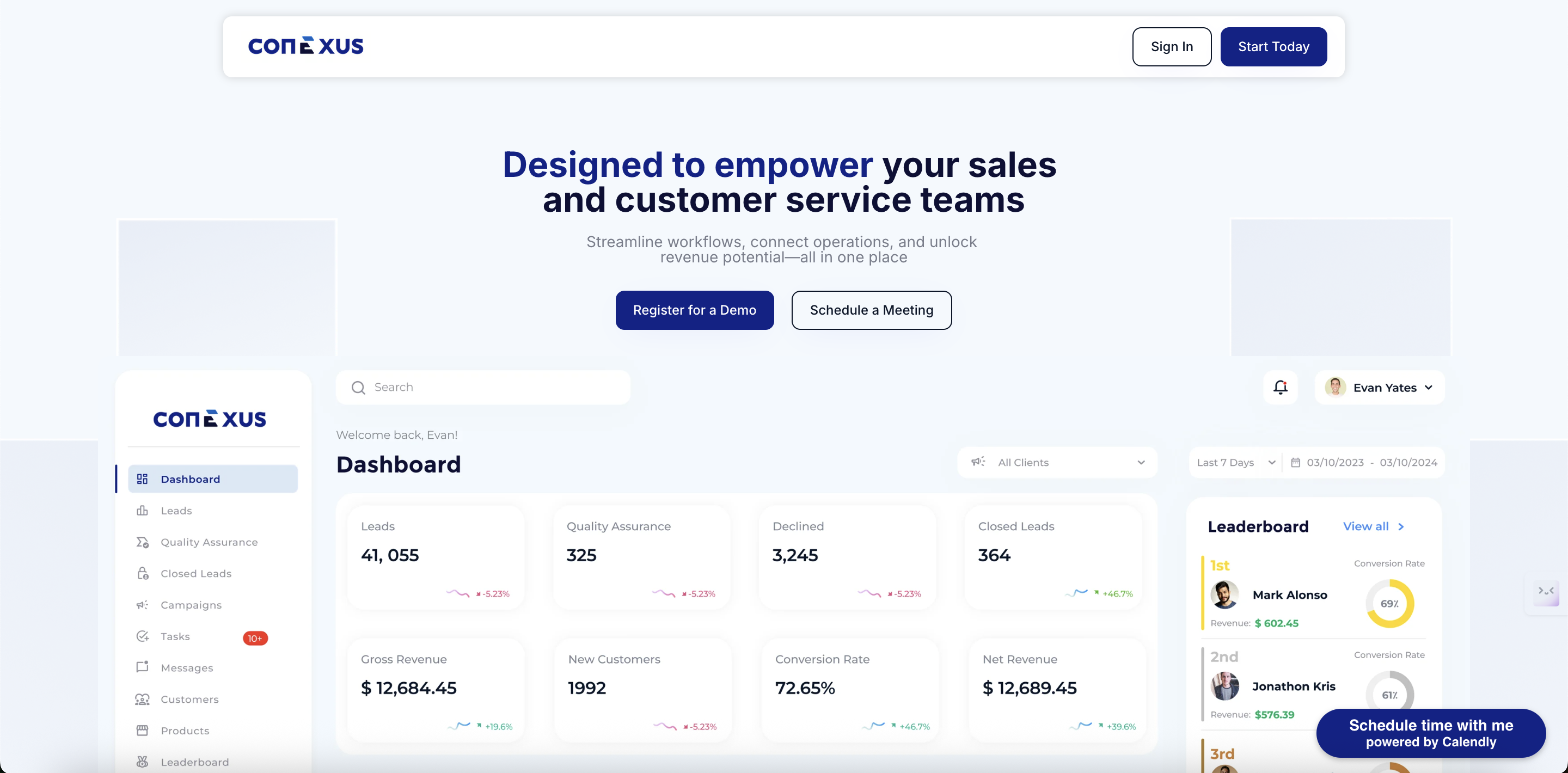Click the search magnifier icon
This screenshot has width=1568, height=773.
(359, 388)
